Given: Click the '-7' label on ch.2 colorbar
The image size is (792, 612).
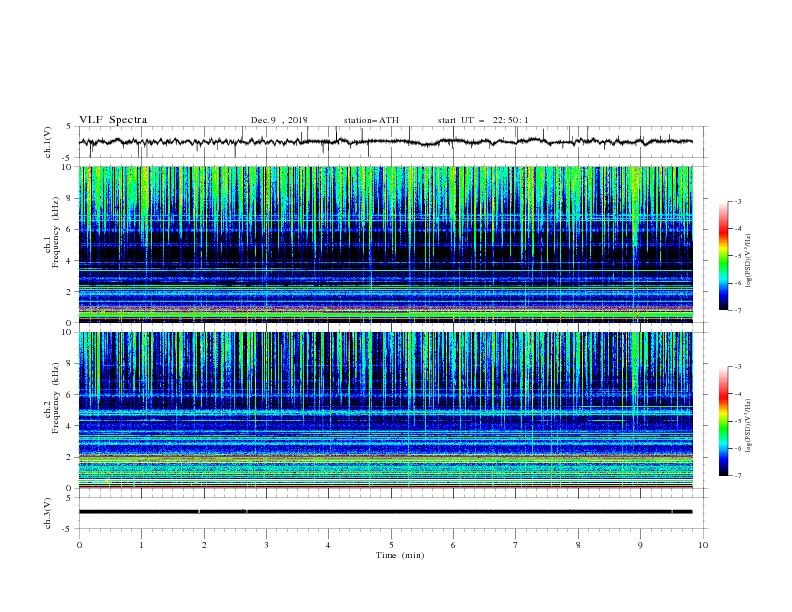Looking at the screenshot, I should [x=737, y=476].
